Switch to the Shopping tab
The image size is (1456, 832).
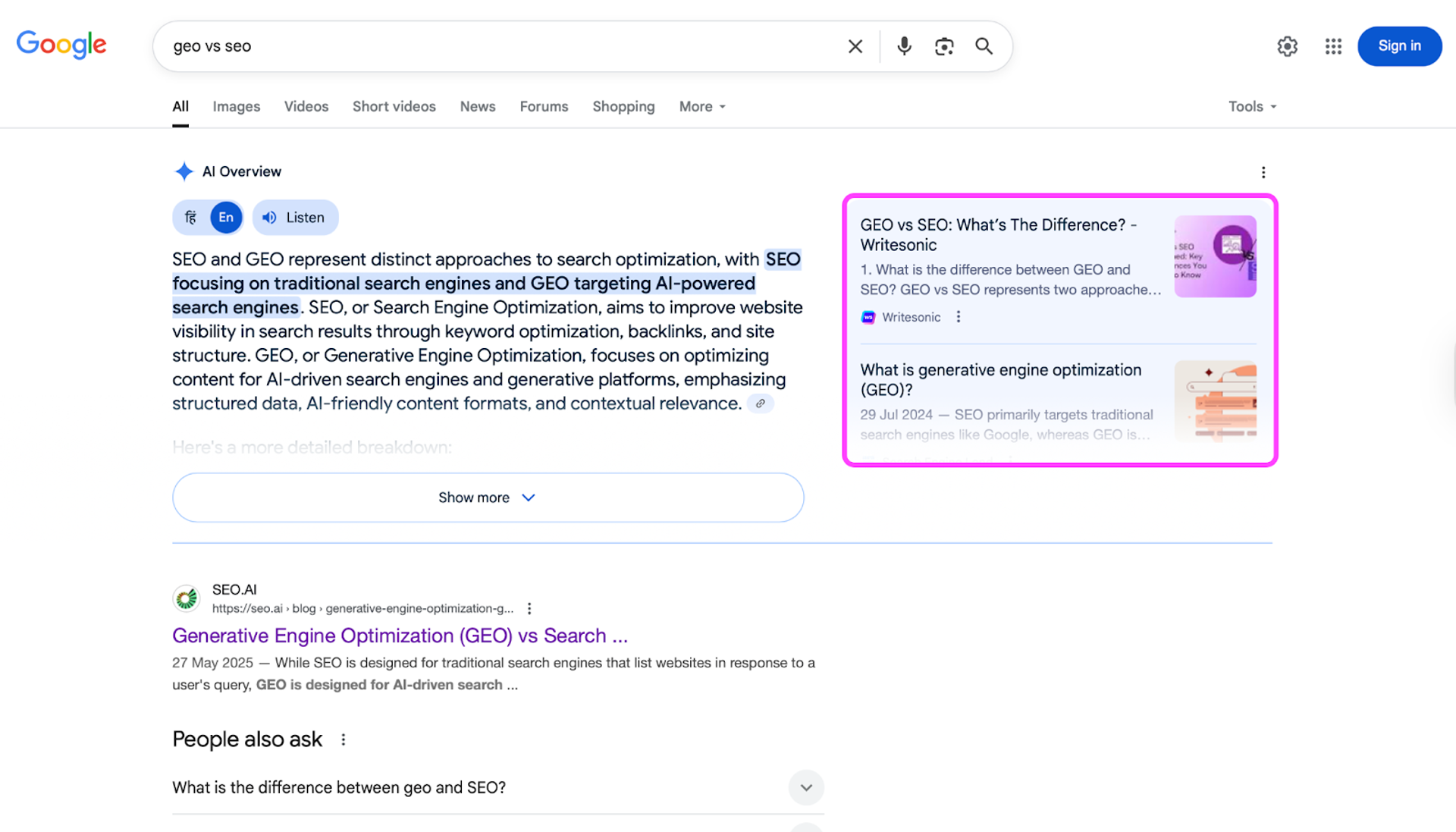623,106
